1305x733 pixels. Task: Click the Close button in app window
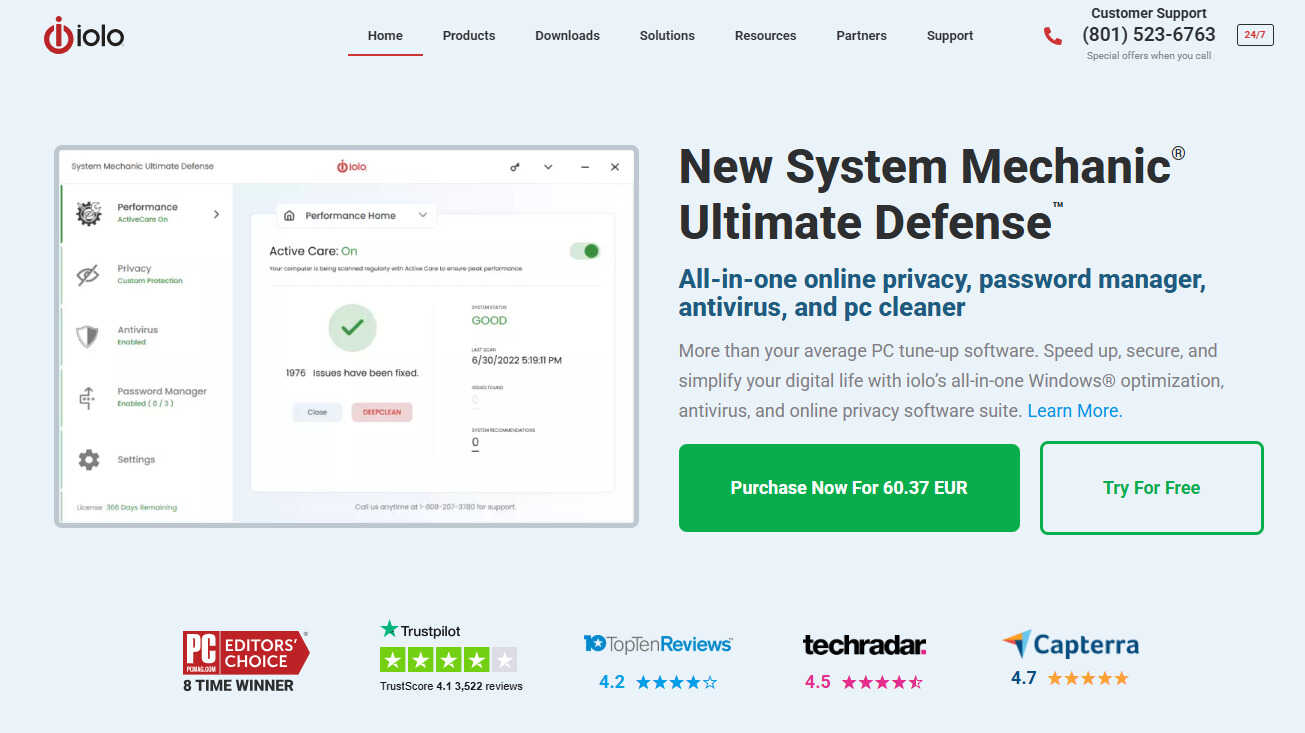(x=317, y=412)
